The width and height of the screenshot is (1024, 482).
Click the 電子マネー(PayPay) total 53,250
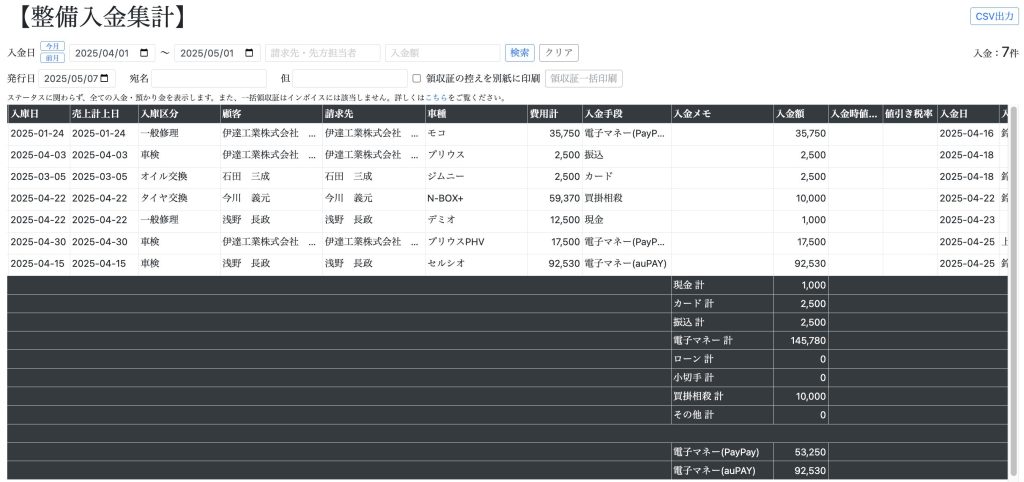[x=801, y=452]
